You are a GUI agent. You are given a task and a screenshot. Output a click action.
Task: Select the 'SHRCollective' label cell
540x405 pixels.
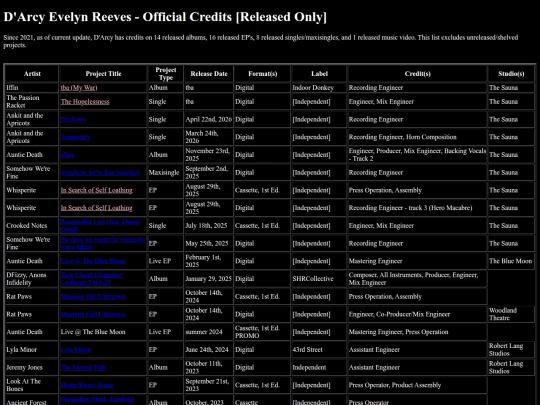coord(319,279)
